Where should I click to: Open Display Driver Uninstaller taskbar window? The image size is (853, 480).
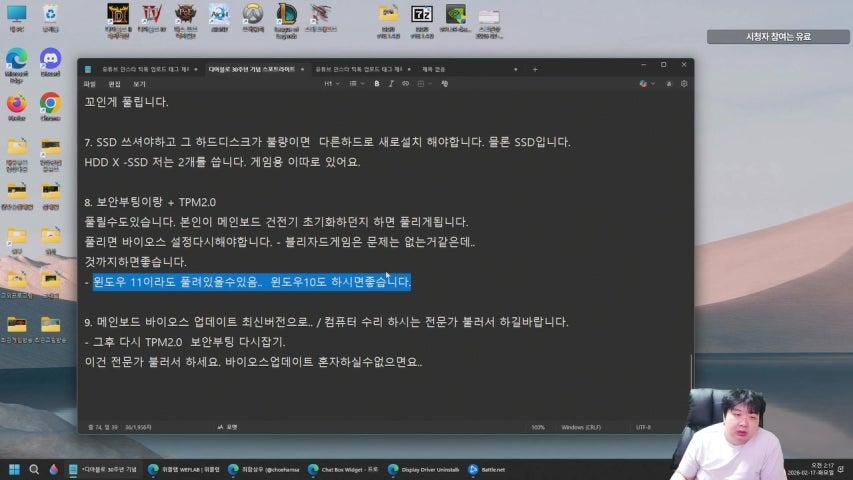[423, 469]
